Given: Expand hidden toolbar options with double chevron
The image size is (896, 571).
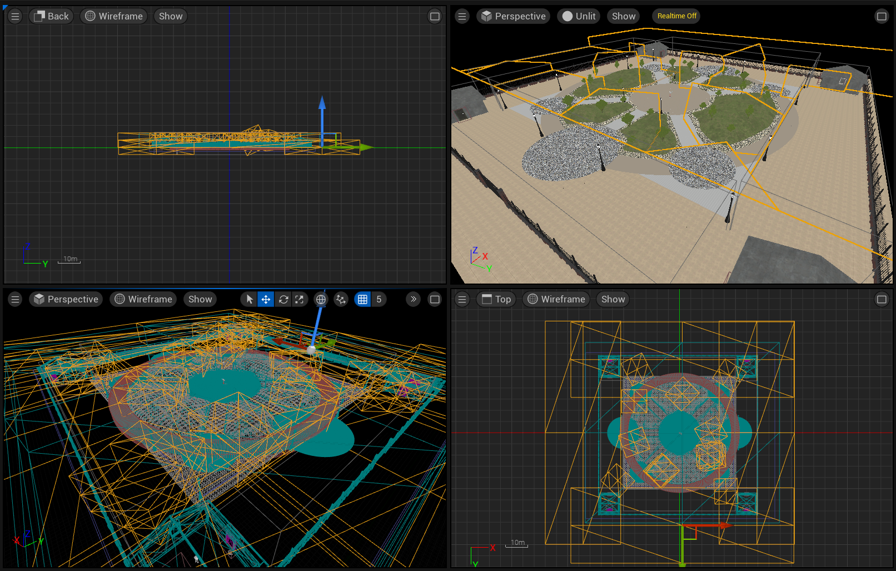Looking at the screenshot, I should [413, 299].
